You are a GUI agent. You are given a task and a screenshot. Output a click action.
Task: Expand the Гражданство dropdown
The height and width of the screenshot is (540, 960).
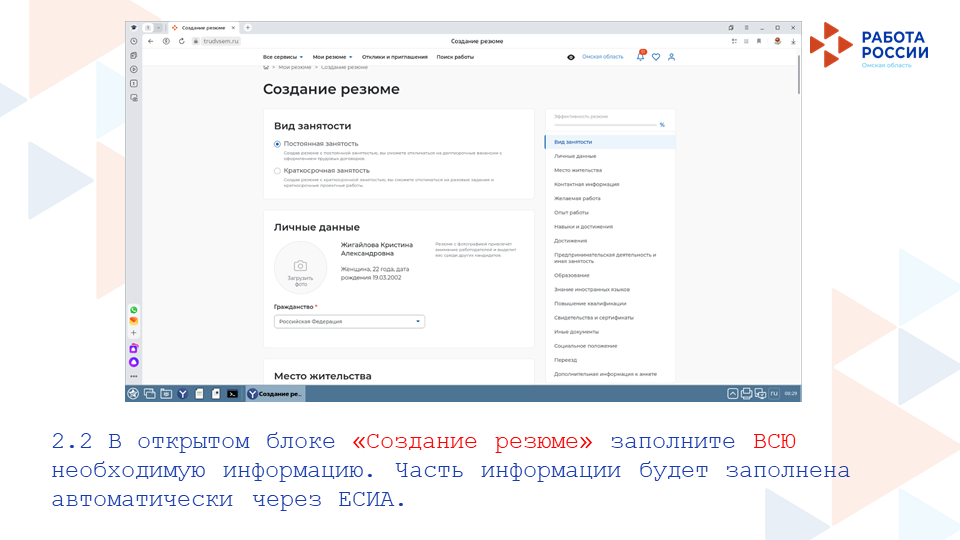(x=350, y=321)
